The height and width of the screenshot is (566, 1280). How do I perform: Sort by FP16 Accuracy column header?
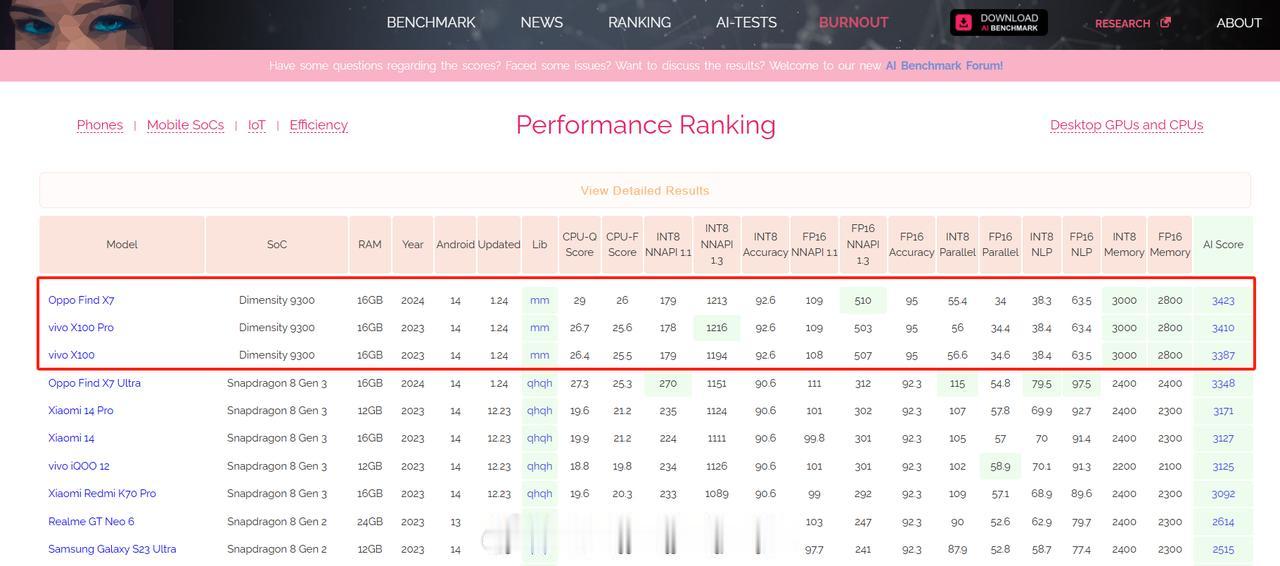tap(911, 244)
